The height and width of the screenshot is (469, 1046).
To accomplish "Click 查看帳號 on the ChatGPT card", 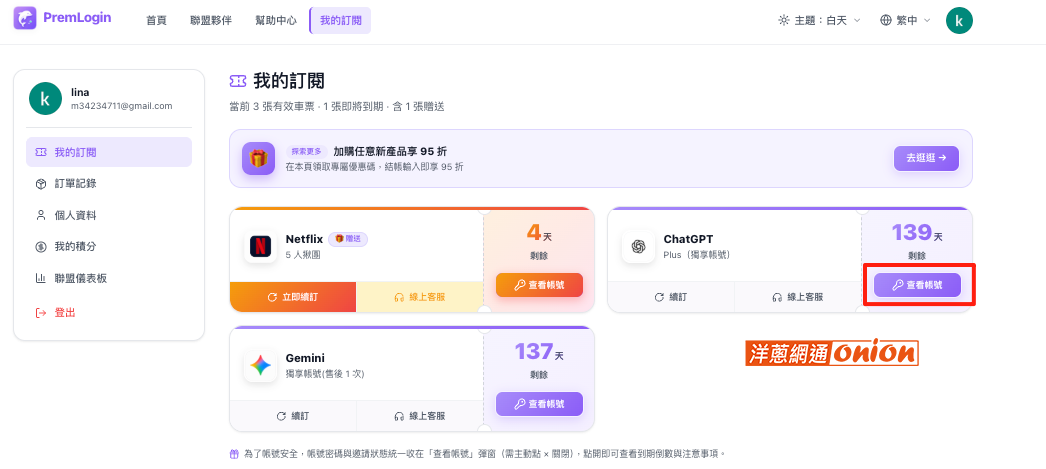I will click(917, 285).
